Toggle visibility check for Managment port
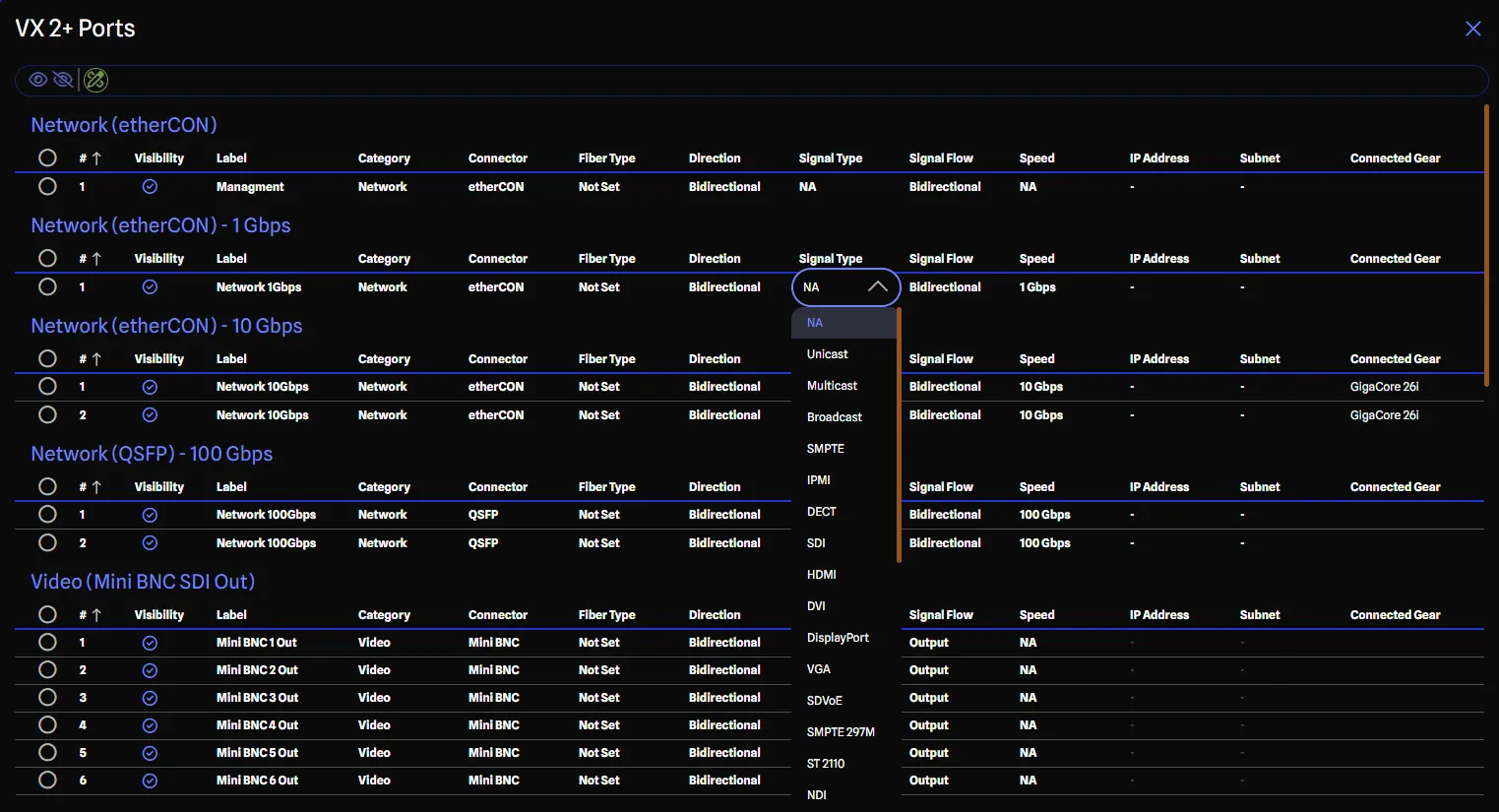The width and height of the screenshot is (1499, 812). (150, 186)
